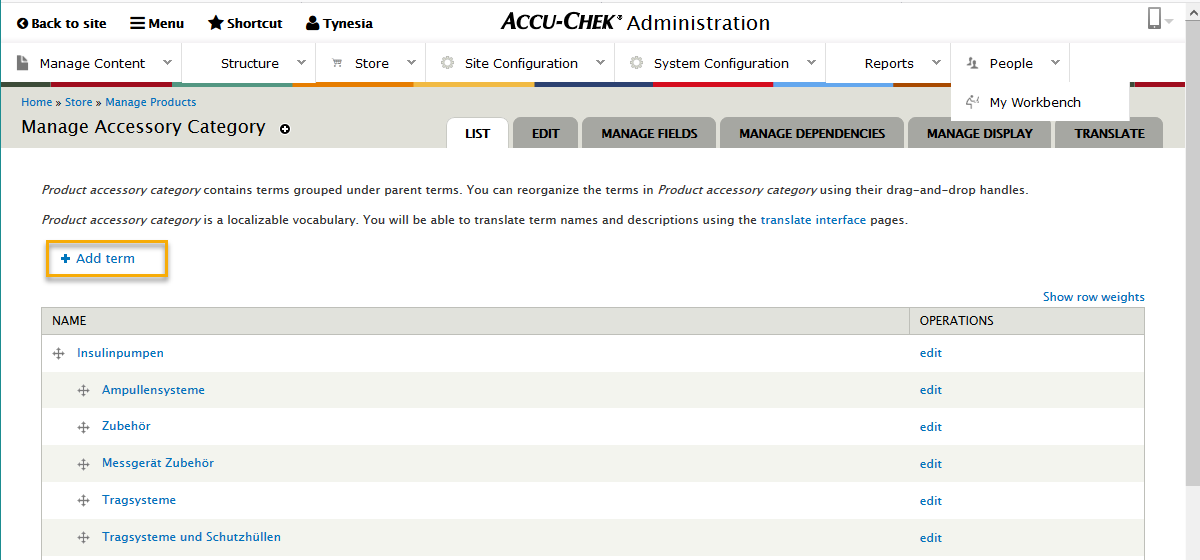Viewport: 1200px width, 560px height.
Task: Click edit for Messgerät Zubehör
Action: click(x=931, y=464)
